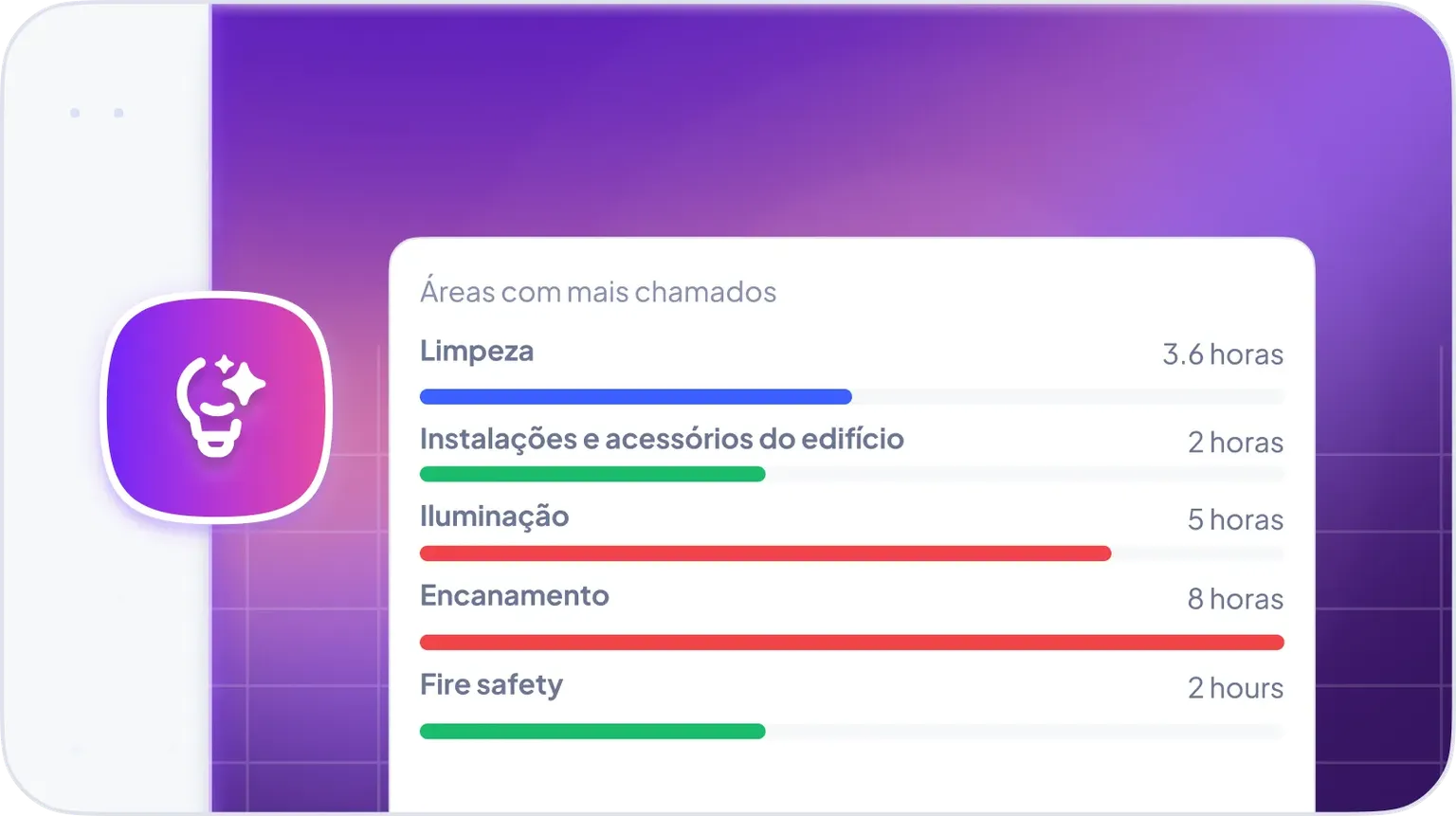1456x816 pixels.
Task: Click the left dot in the sidebar
Action: click(x=75, y=113)
